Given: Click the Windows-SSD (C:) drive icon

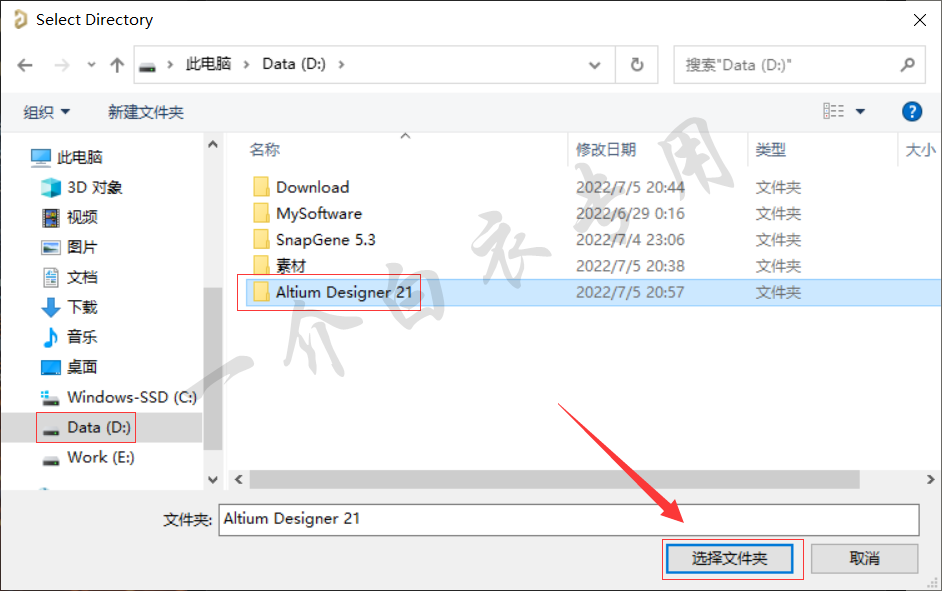Looking at the screenshot, I should click(50, 398).
